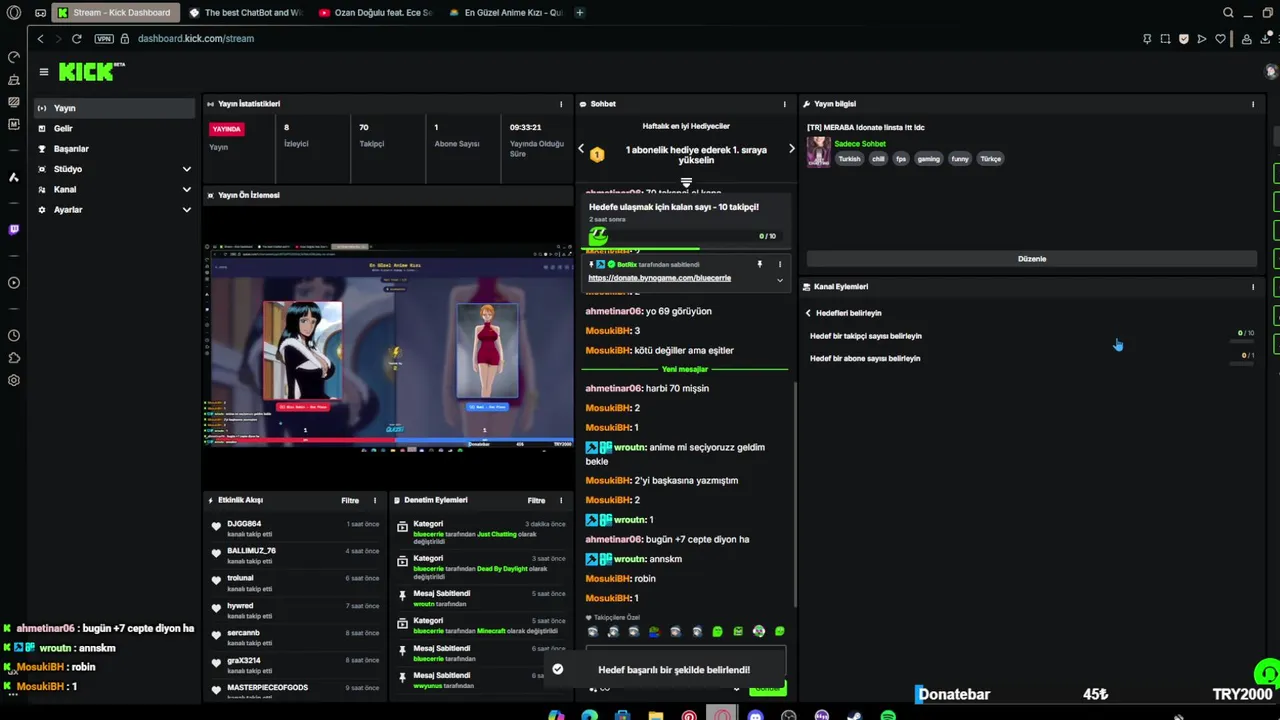
Task: Go back using Hedefleri belirleyin arrow
Action: coord(808,313)
